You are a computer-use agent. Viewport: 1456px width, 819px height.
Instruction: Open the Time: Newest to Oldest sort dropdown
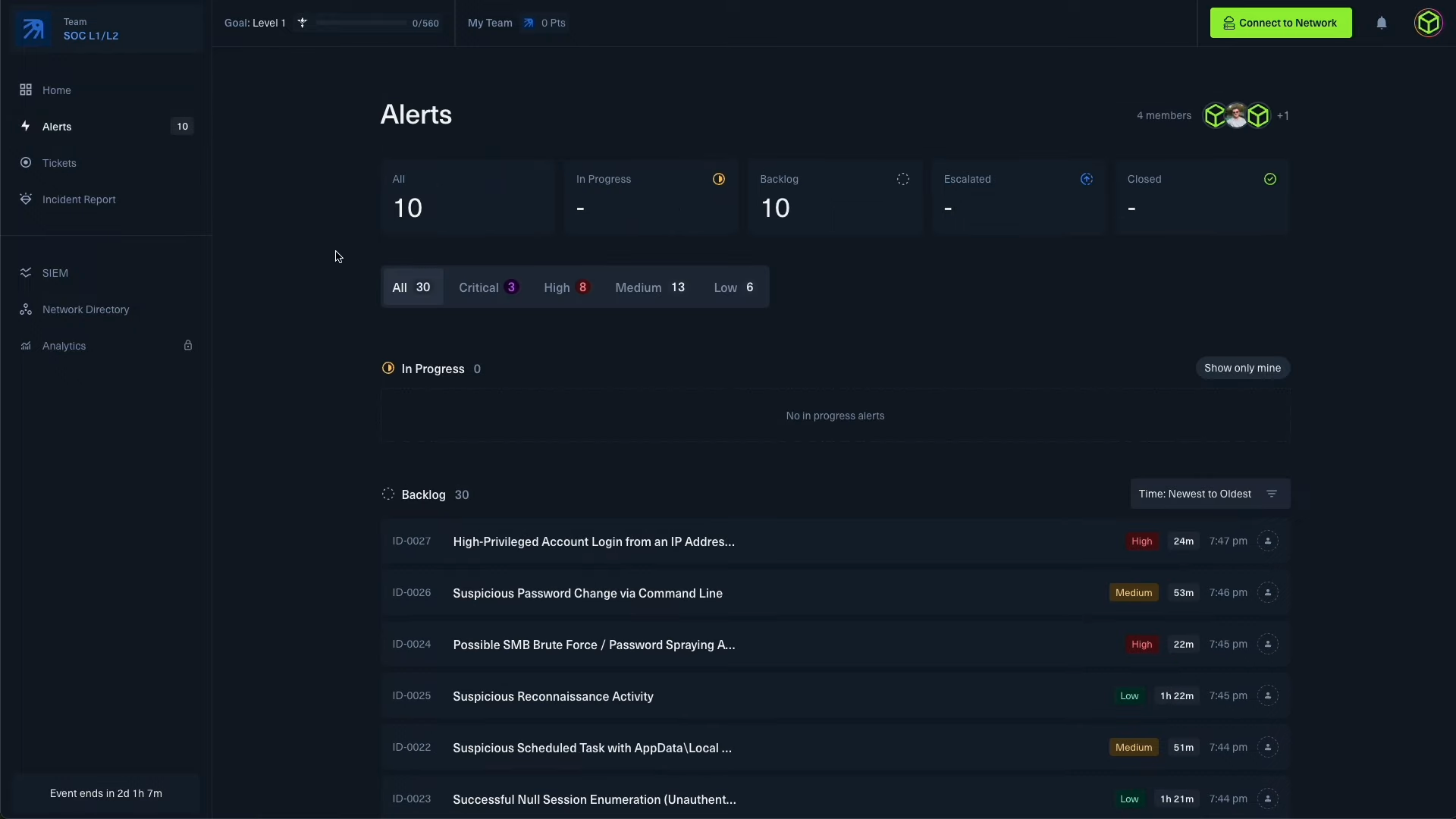1210,494
